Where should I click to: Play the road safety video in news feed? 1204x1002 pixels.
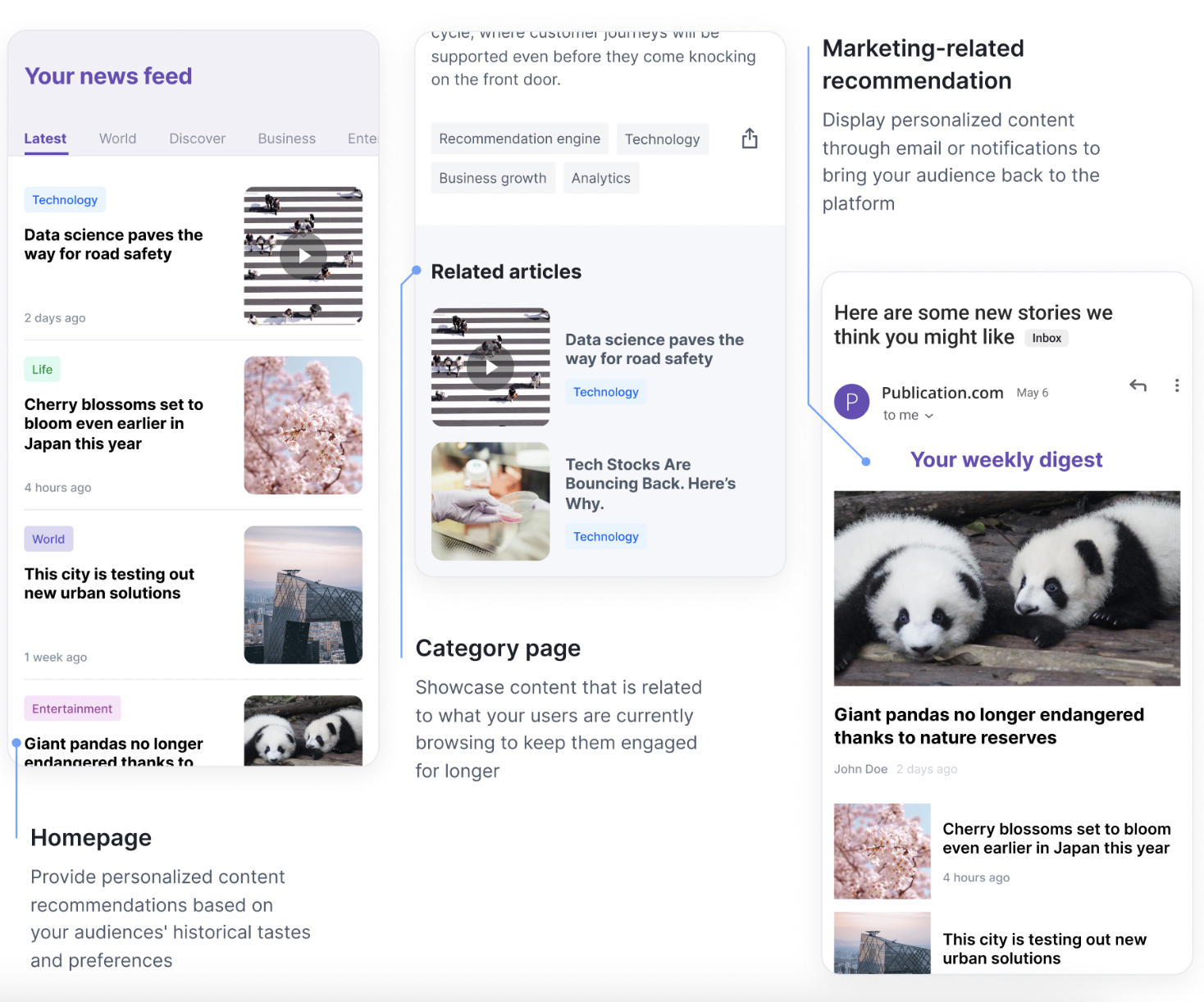pos(303,255)
